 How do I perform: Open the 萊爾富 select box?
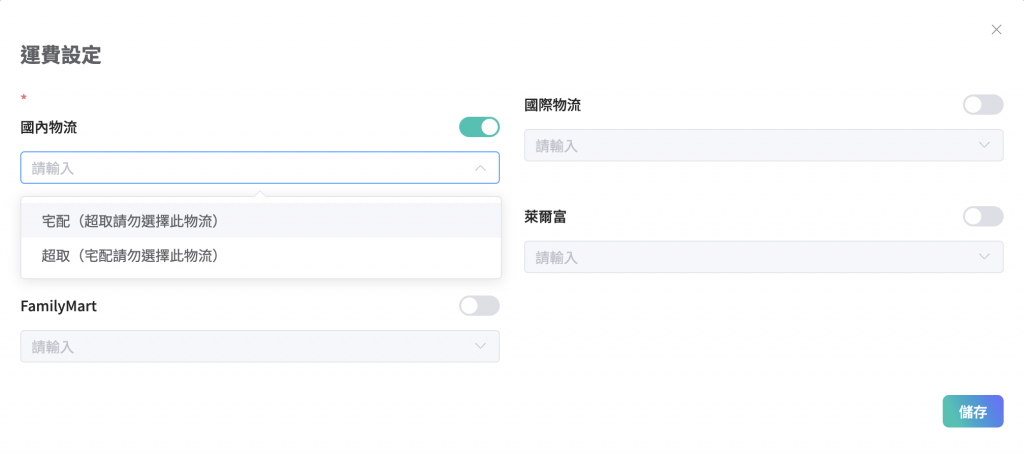[x=750, y=257]
